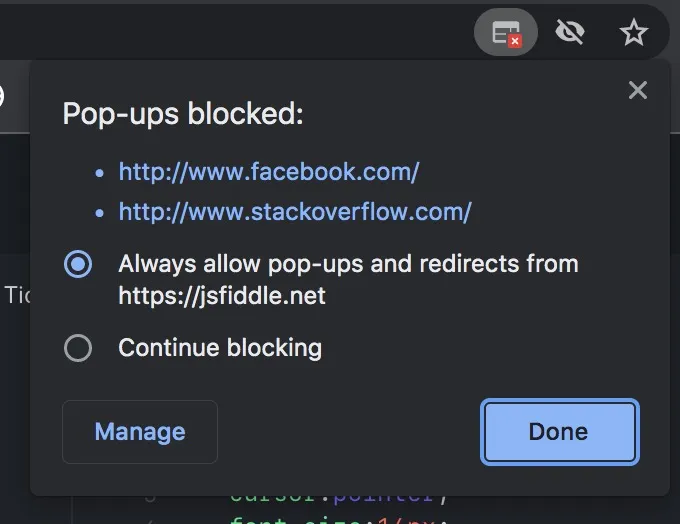Click the pop-up blocked icon in address bar

point(506,33)
